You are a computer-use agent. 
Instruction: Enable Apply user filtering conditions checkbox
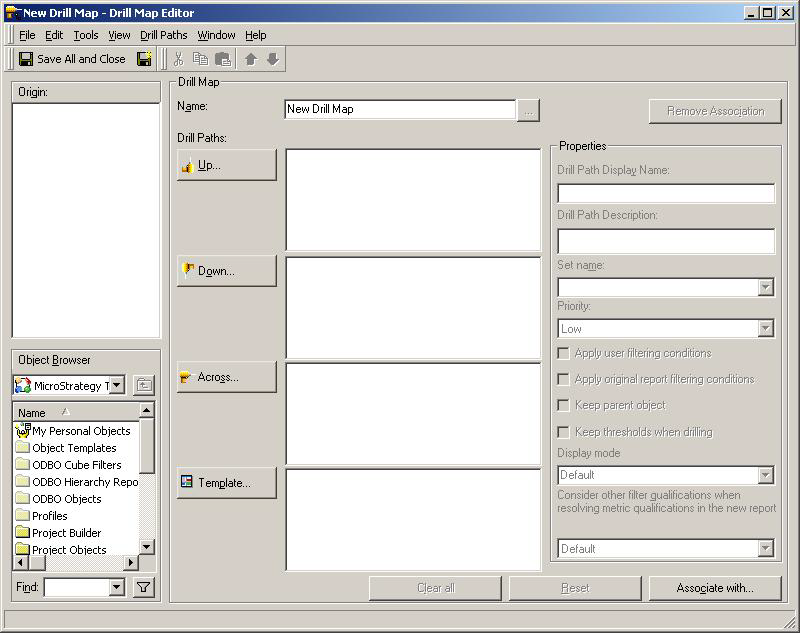coord(564,353)
